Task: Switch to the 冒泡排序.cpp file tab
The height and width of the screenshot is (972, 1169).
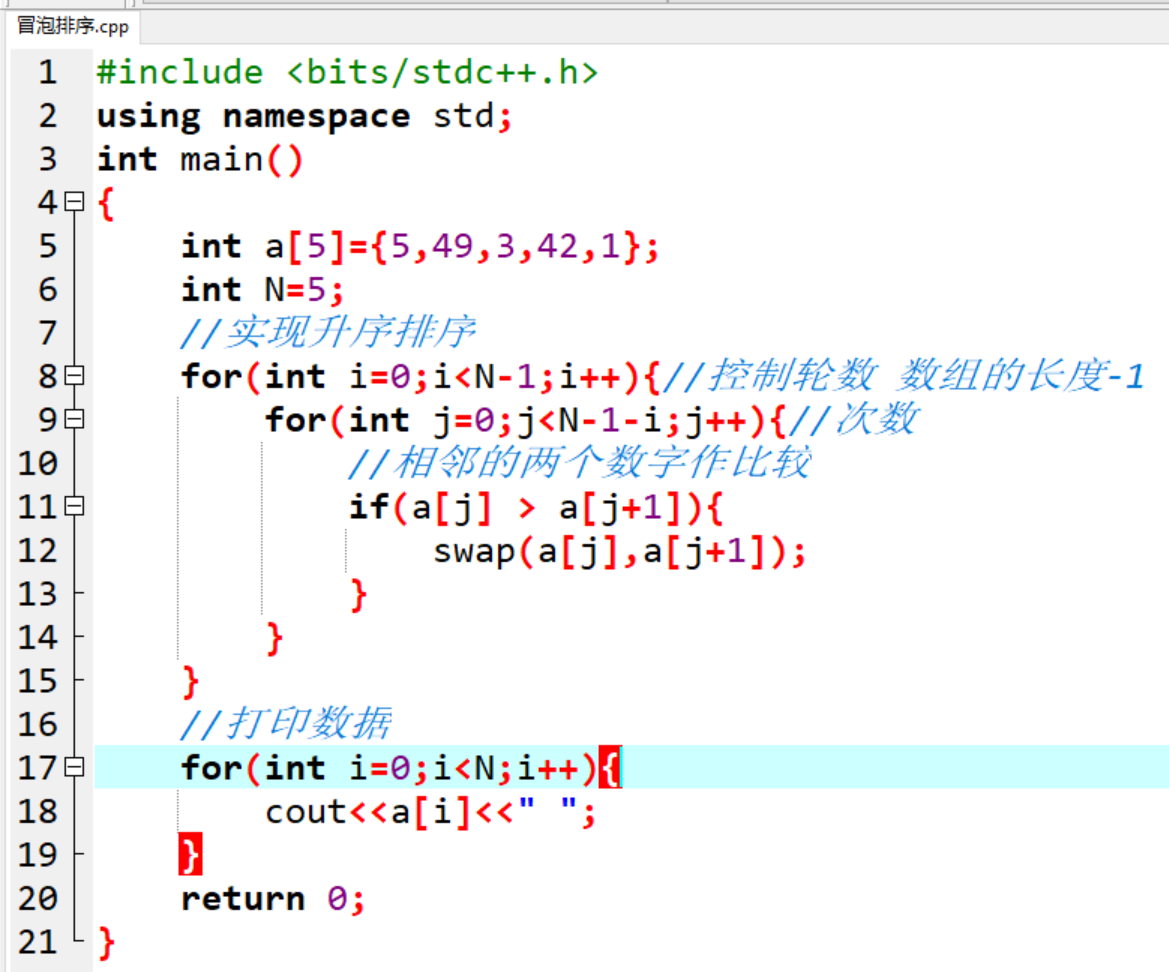Action: [73, 26]
